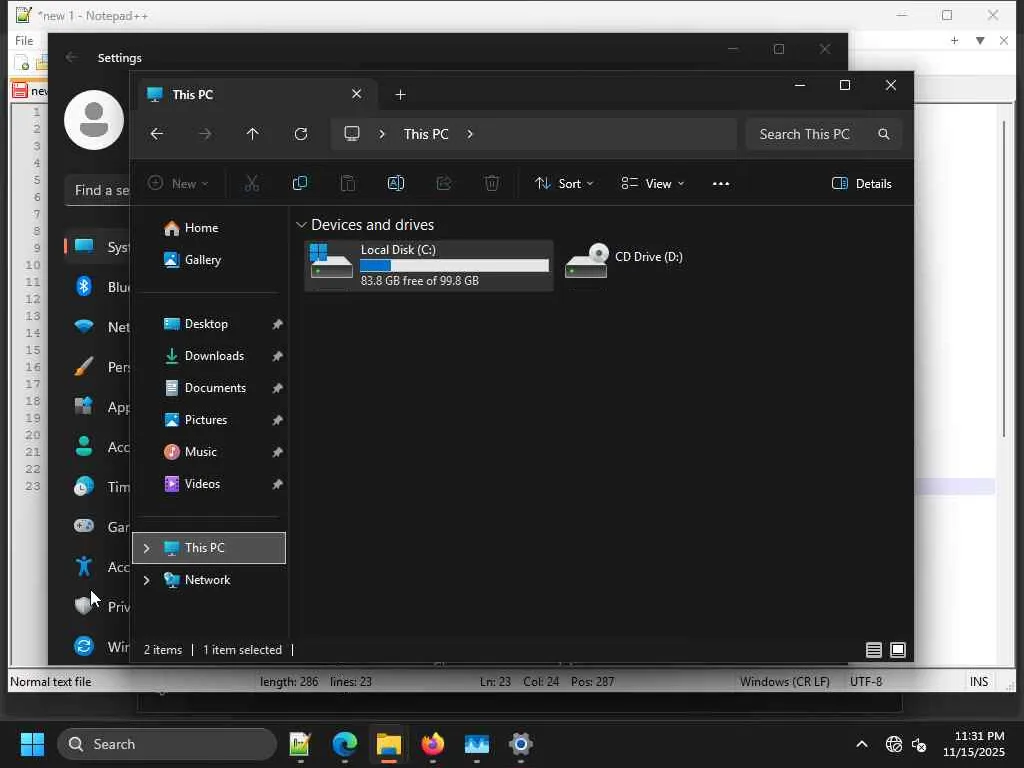Click chevron after This PC in address bar
Image resolution: width=1024 pixels, height=768 pixels.
point(470,134)
